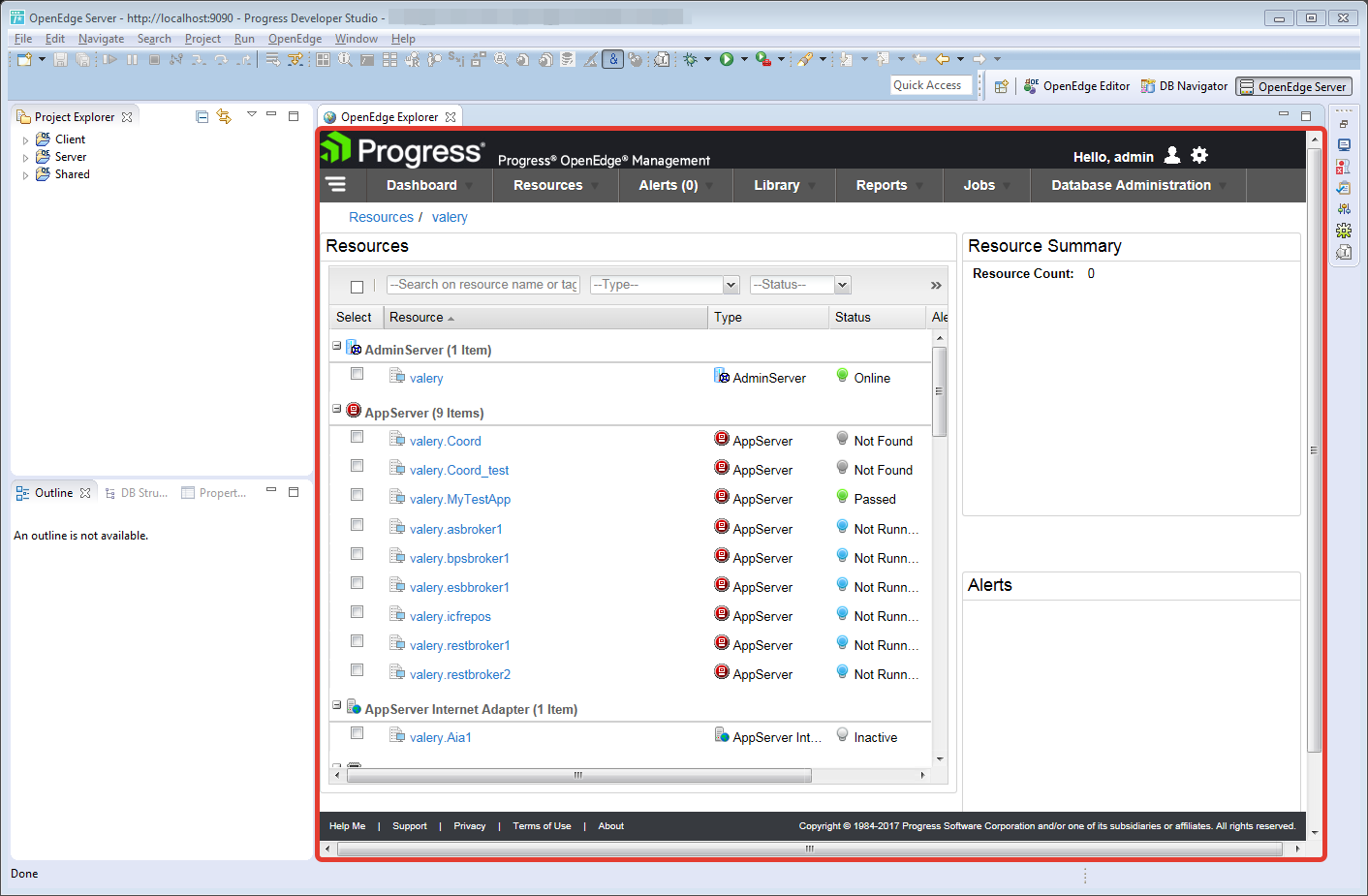Click the Debug bug toolbar icon
This screenshot has height=896, width=1368.
(x=690, y=60)
